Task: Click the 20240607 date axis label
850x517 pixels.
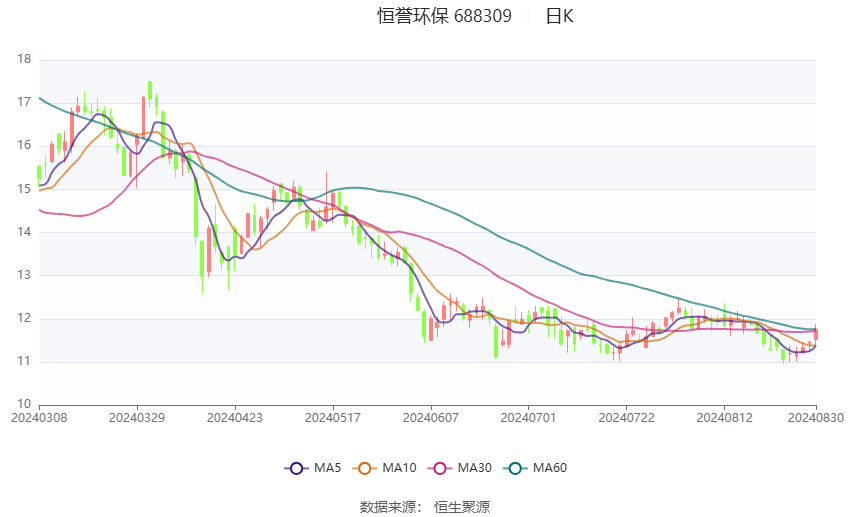Action: (429, 416)
